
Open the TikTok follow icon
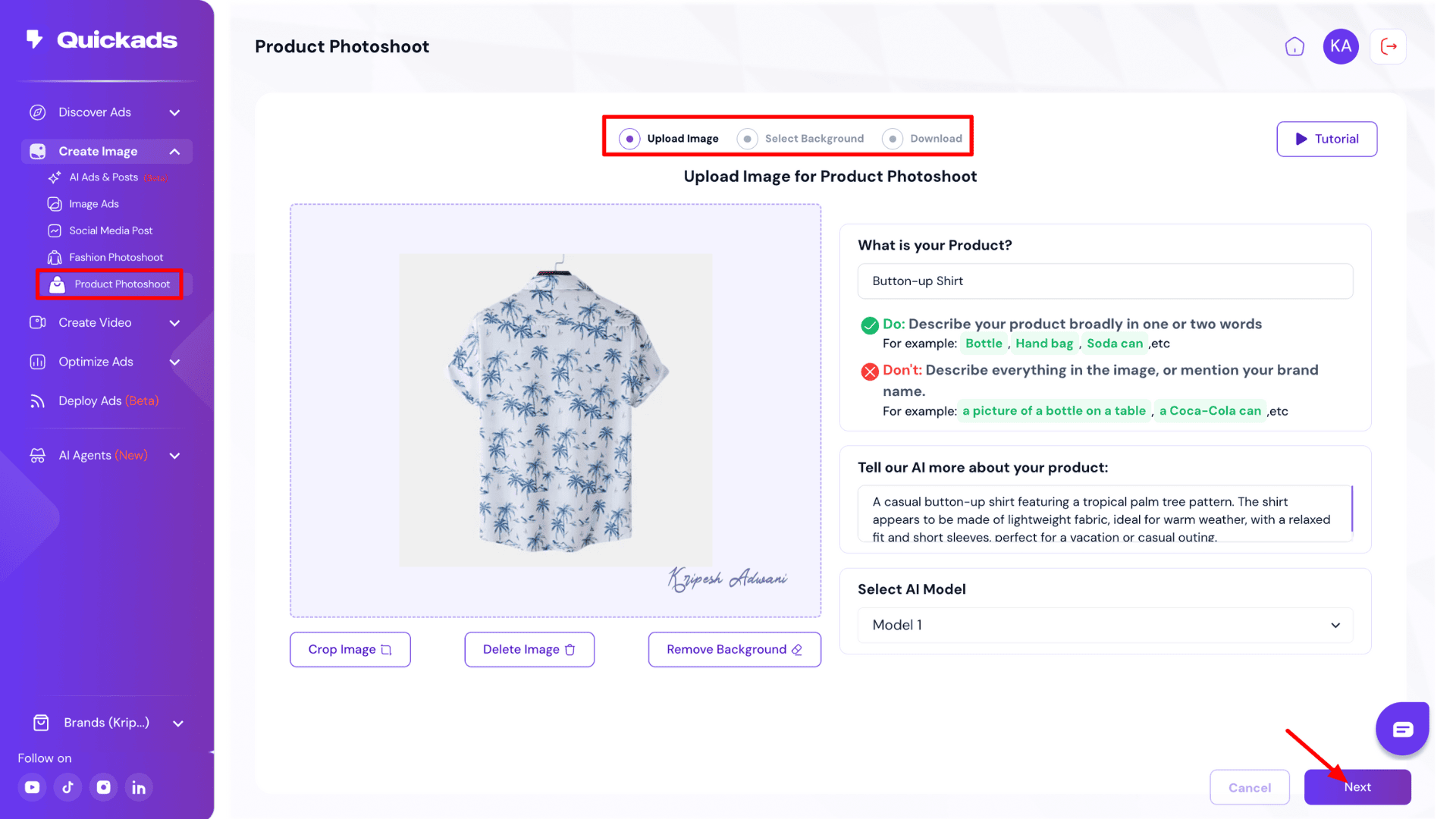tap(68, 787)
